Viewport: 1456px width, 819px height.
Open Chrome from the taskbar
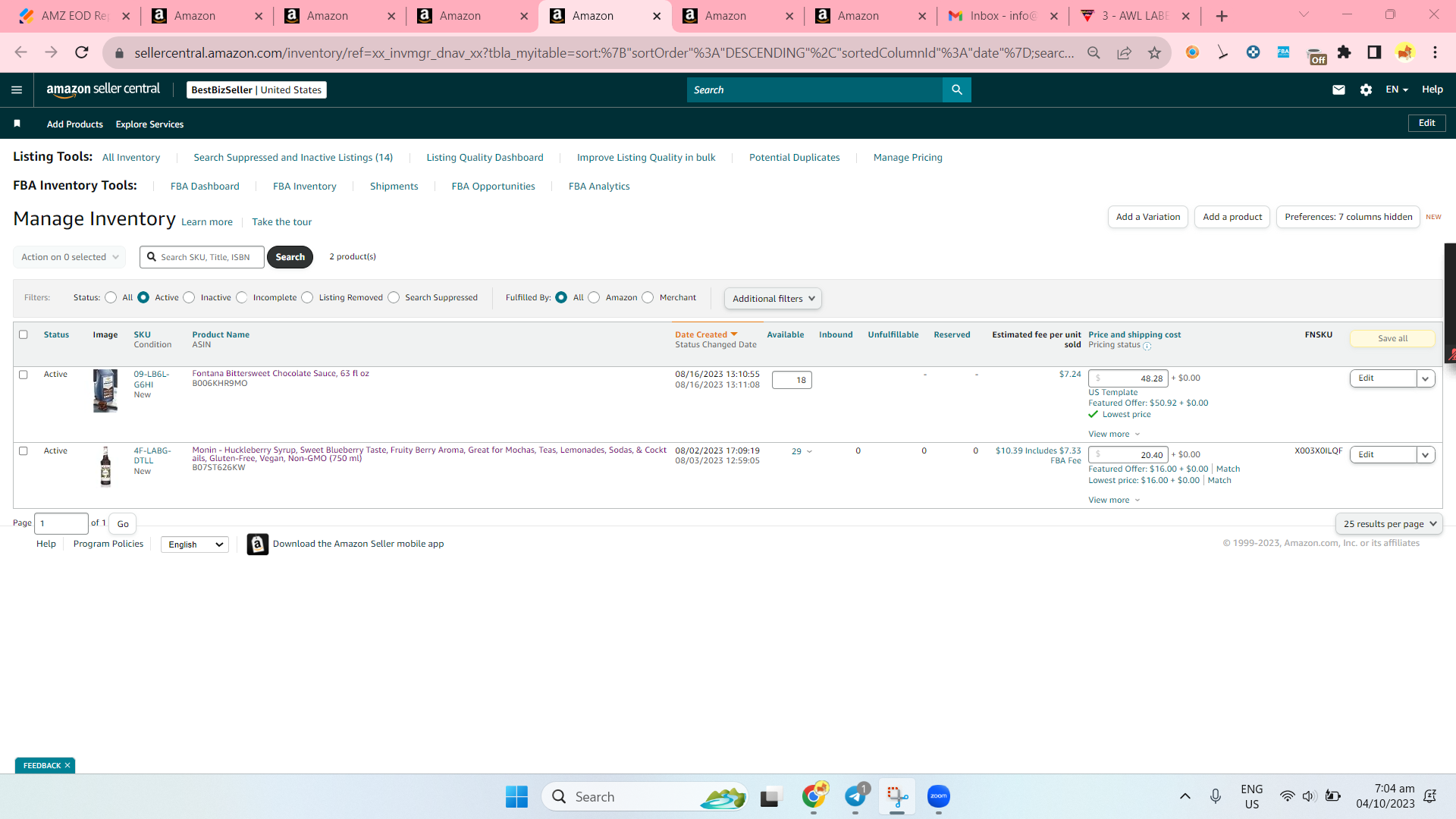[x=814, y=796]
